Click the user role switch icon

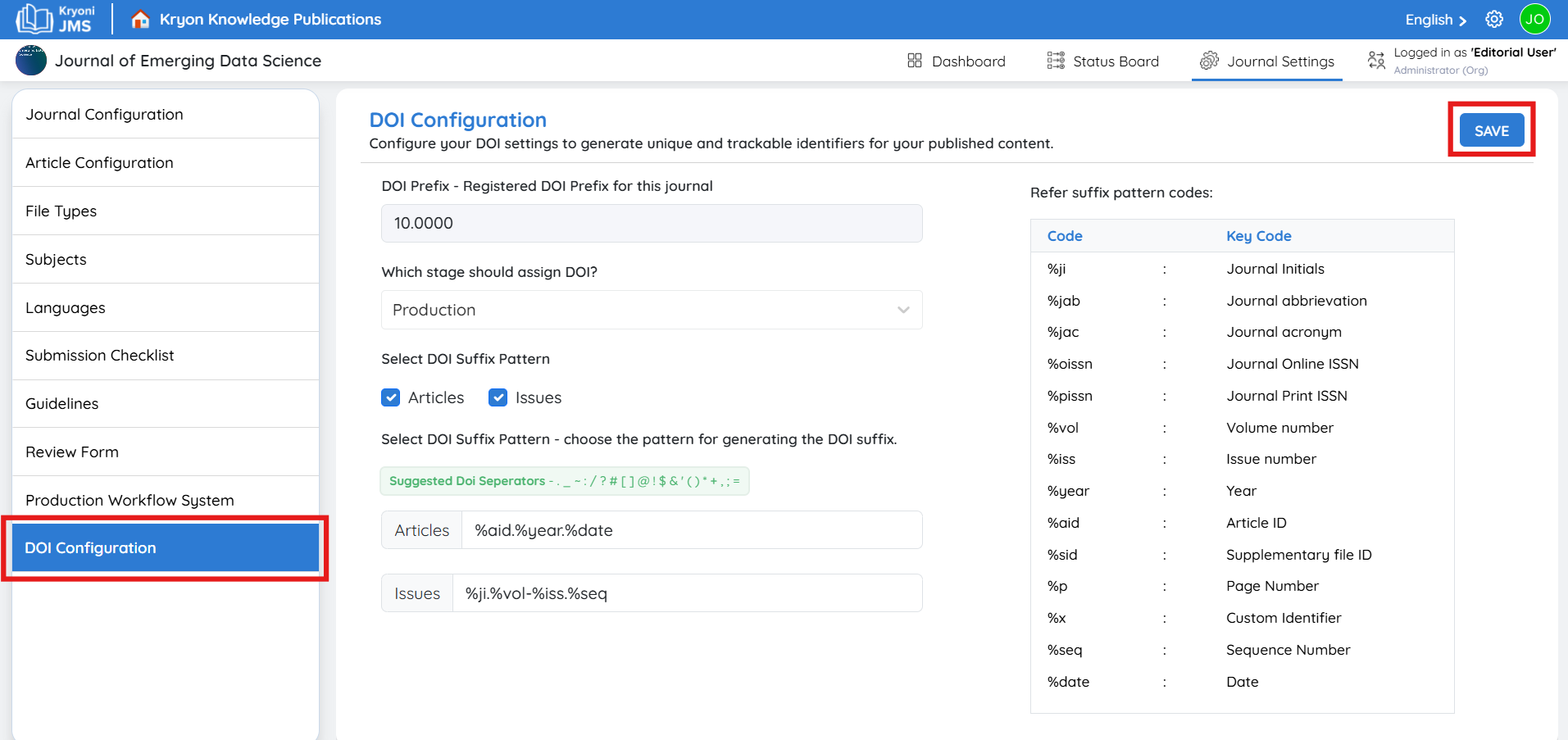[1376, 60]
